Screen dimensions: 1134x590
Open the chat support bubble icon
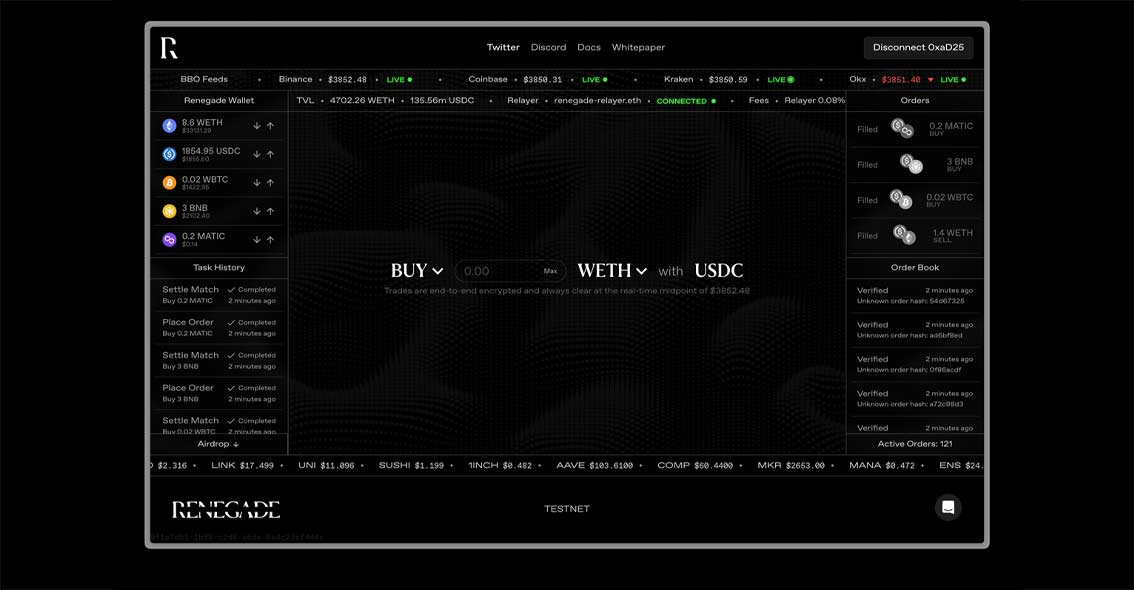pos(948,508)
